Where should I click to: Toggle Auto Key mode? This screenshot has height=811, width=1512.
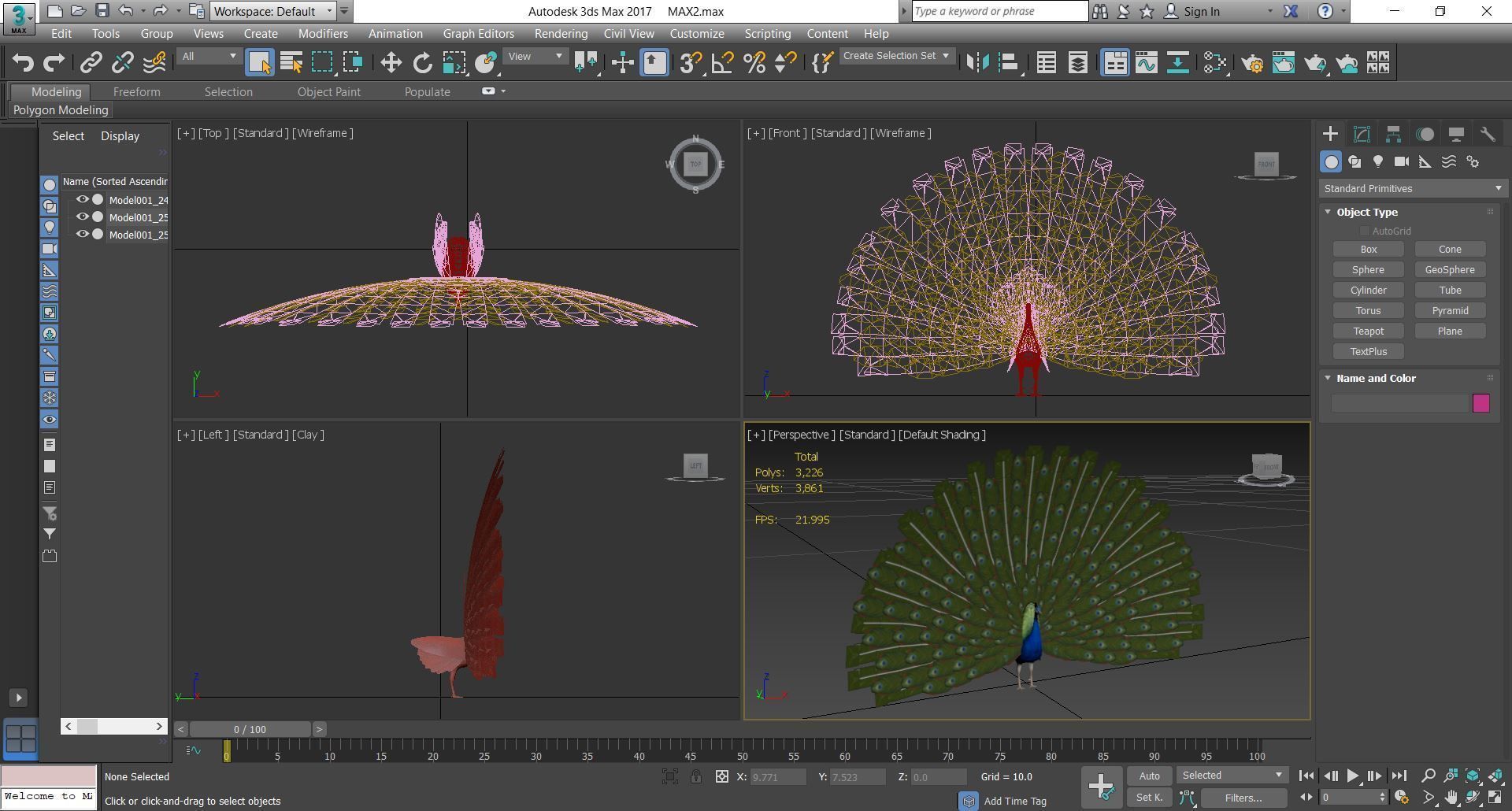click(x=1150, y=776)
